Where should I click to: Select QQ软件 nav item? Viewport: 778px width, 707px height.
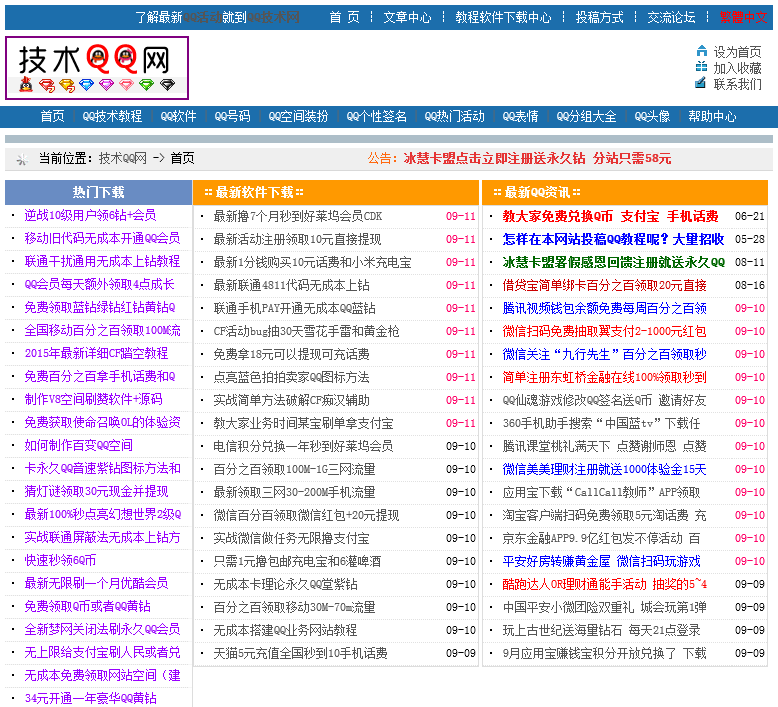[178, 116]
